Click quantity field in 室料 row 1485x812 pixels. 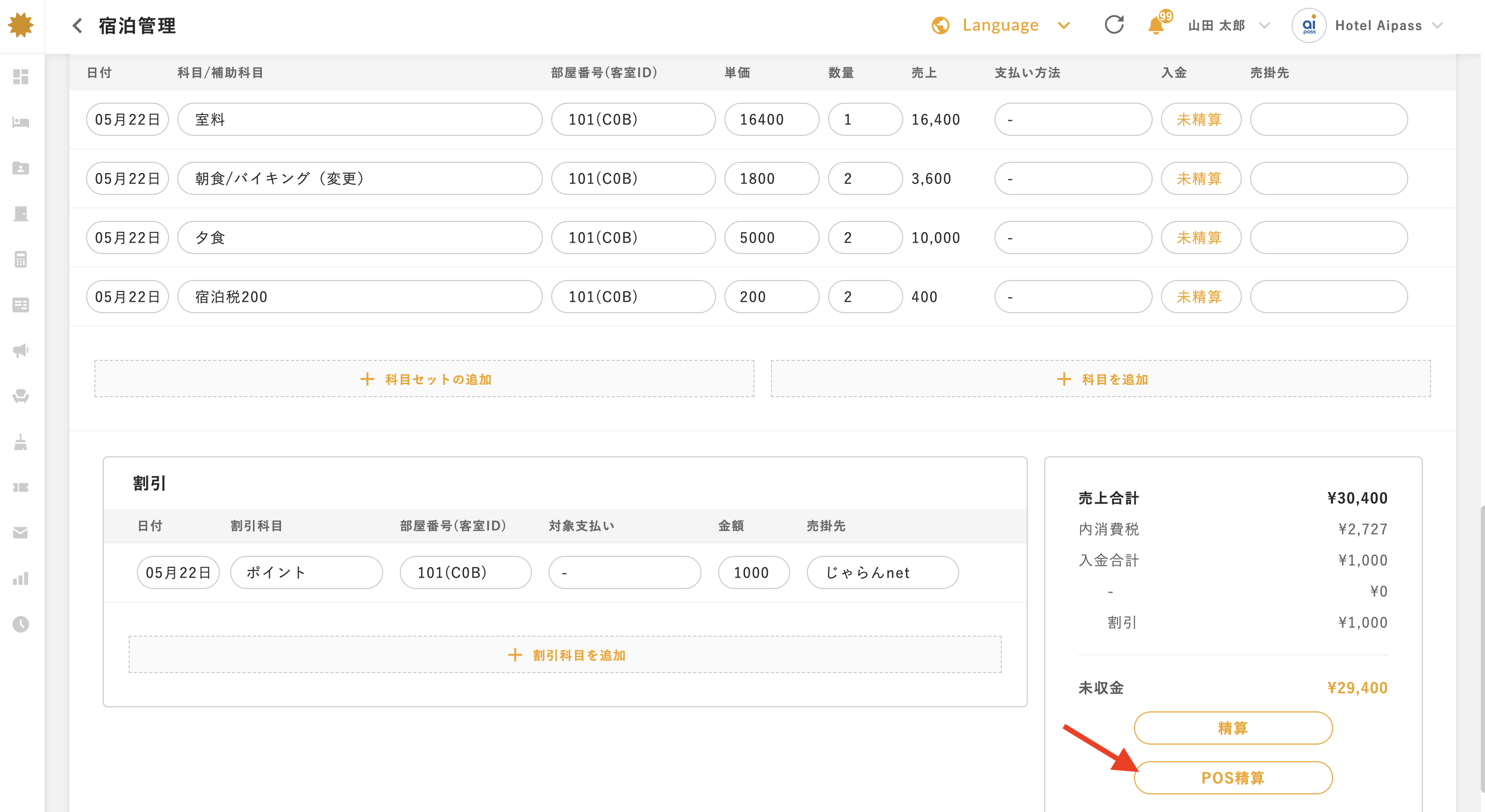[x=865, y=119]
